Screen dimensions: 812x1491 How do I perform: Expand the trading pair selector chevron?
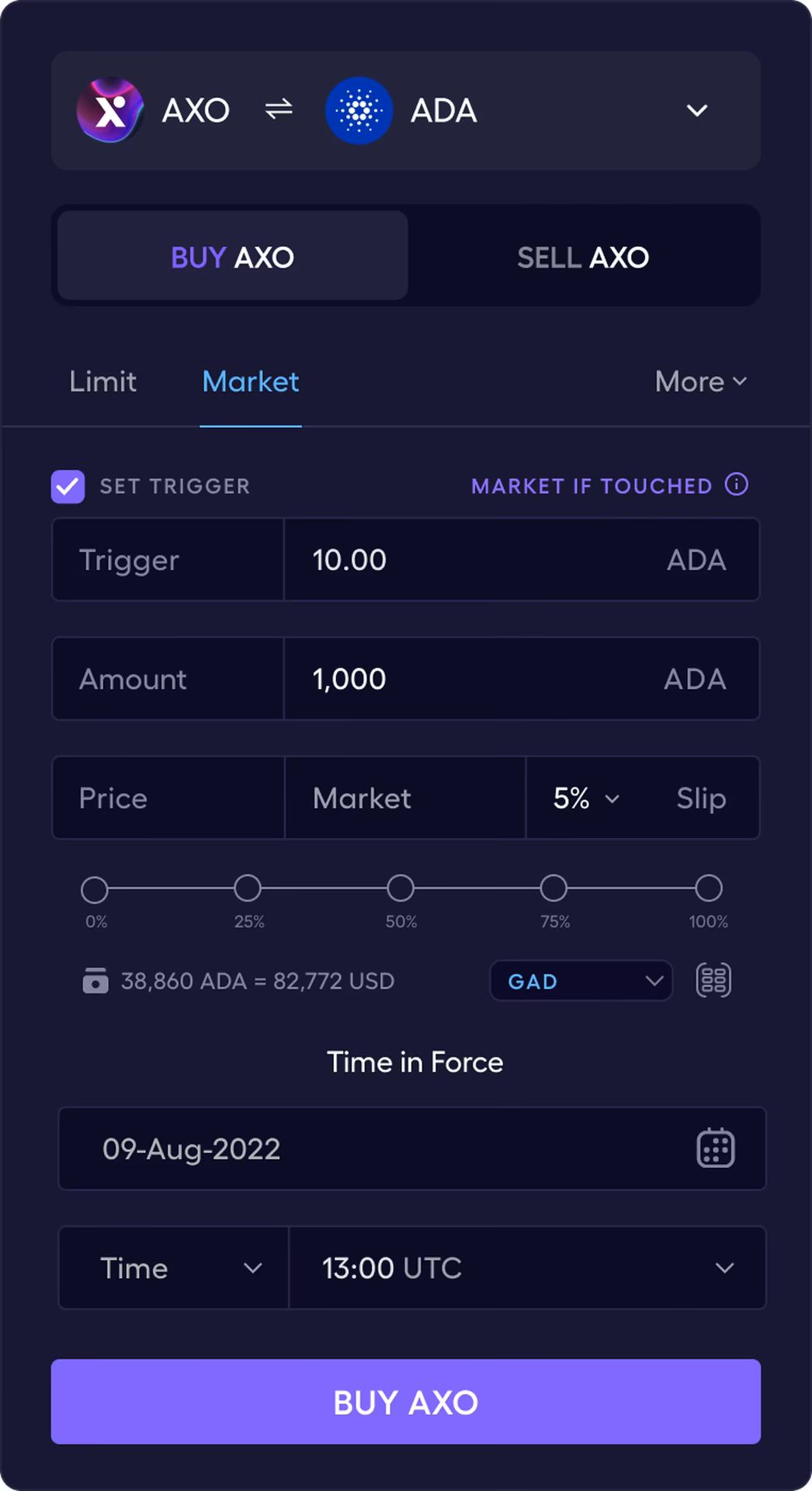point(697,110)
